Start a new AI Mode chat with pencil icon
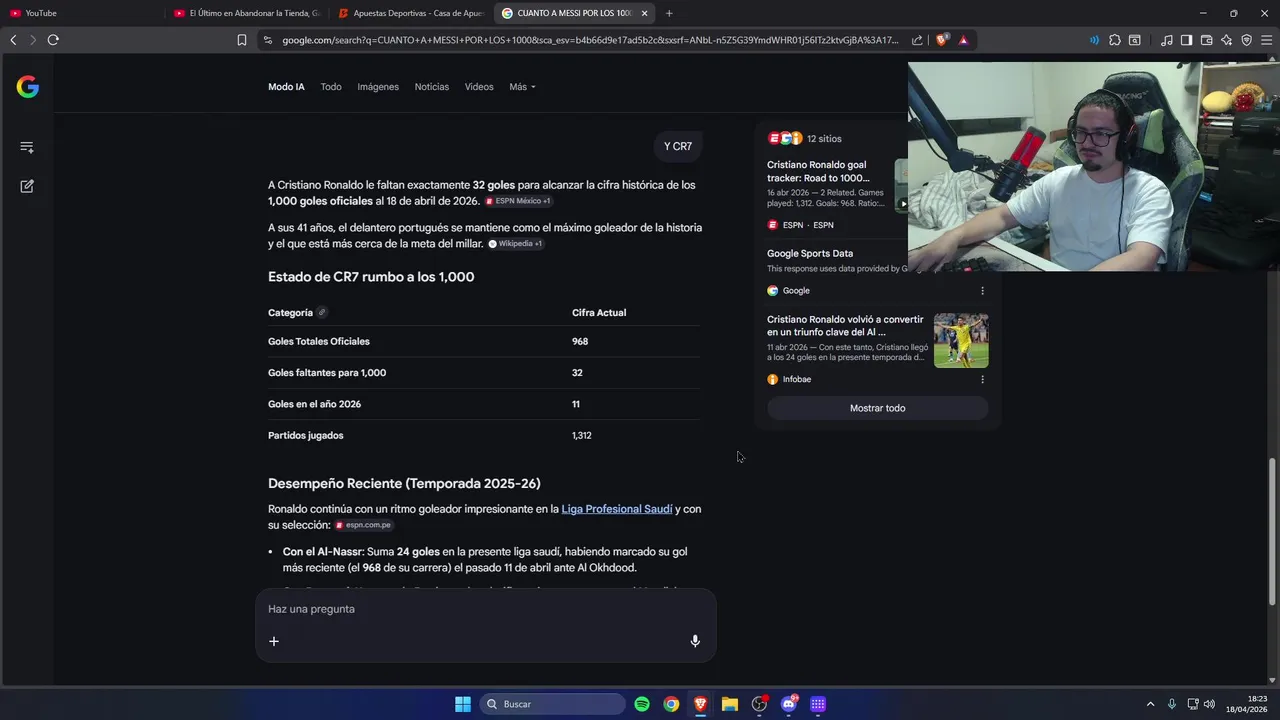The width and height of the screenshot is (1280, 720). [27, 186]
